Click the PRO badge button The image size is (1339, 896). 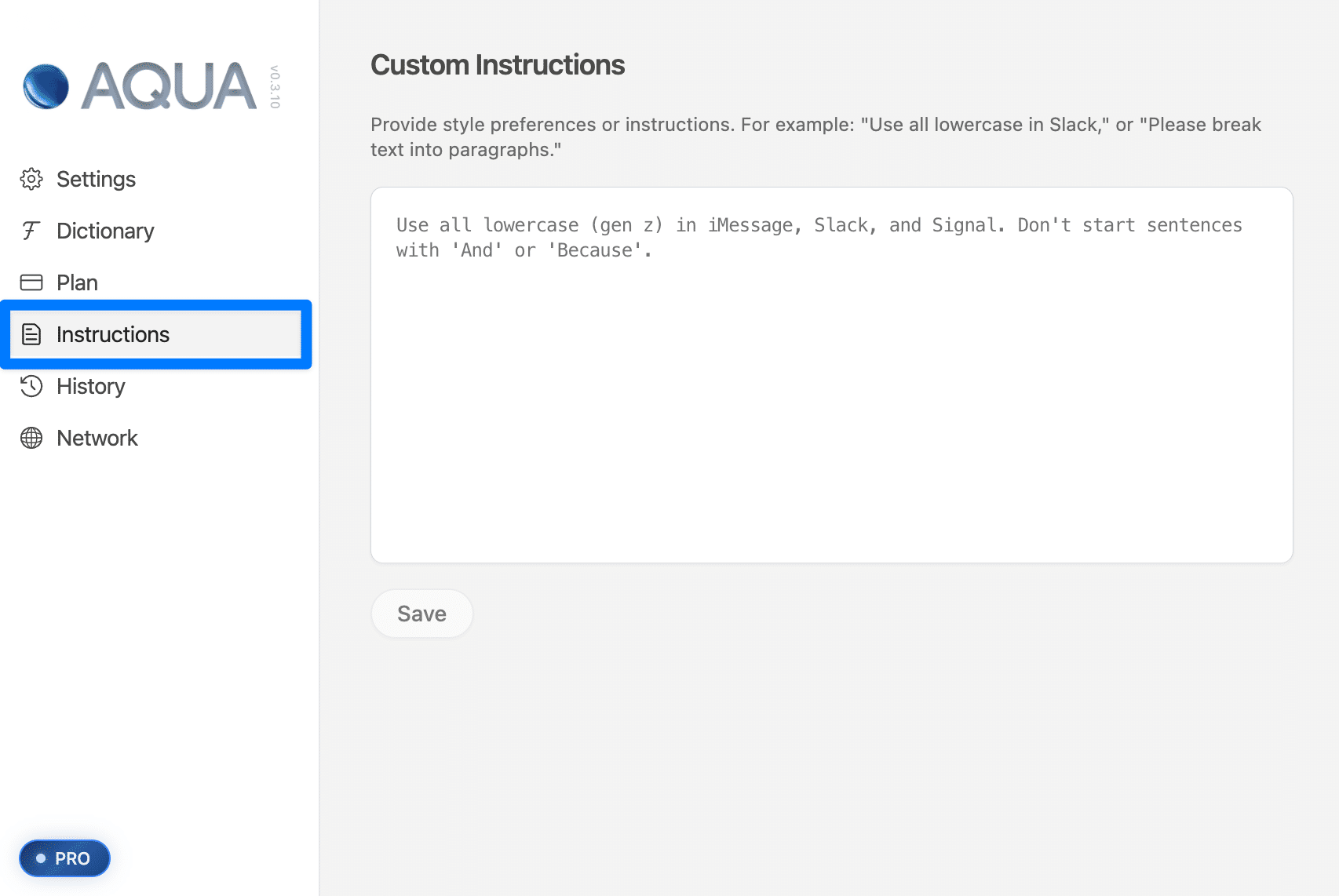[64, 858]
